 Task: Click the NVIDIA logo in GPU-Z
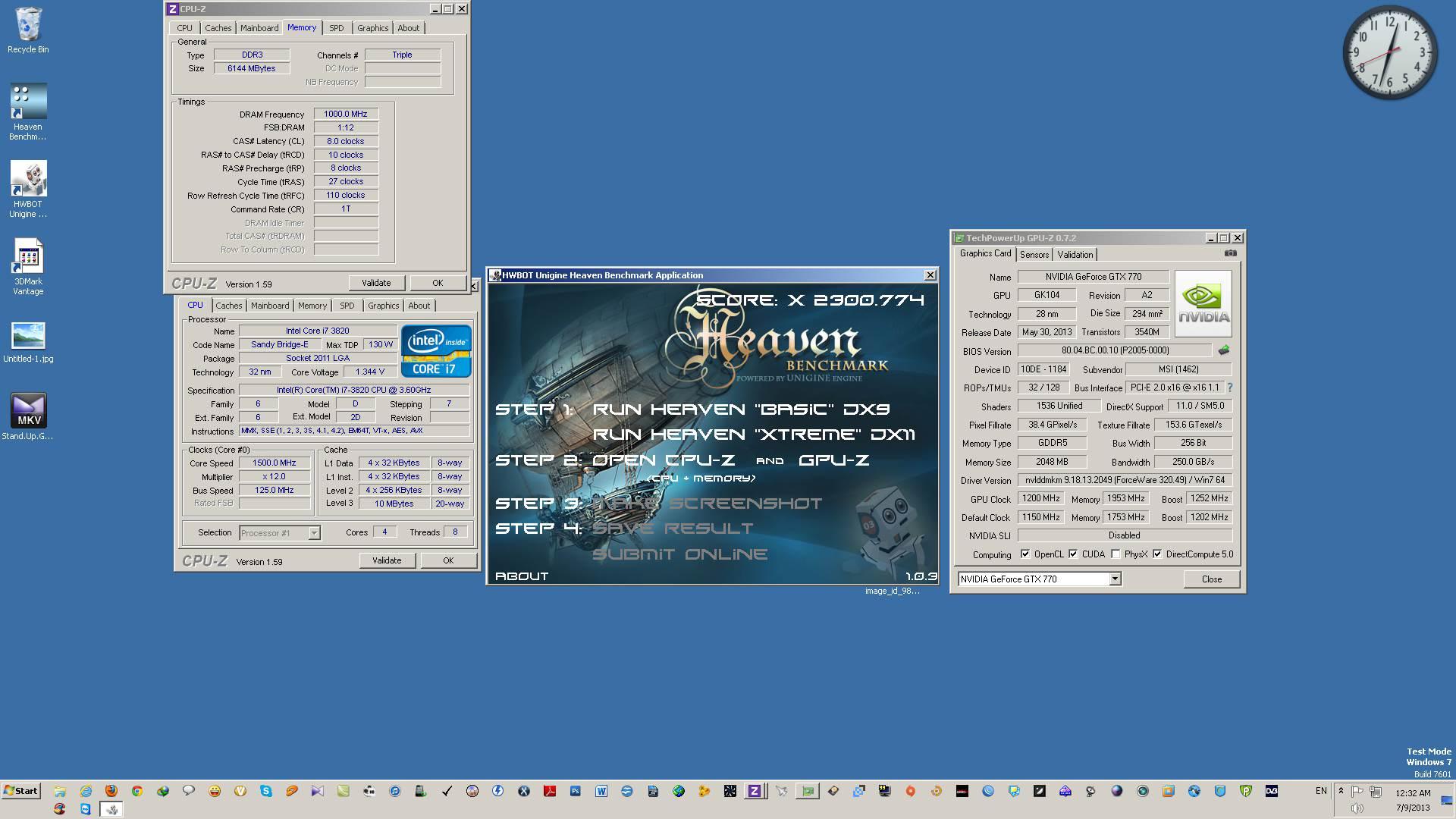click(1203, 303)
